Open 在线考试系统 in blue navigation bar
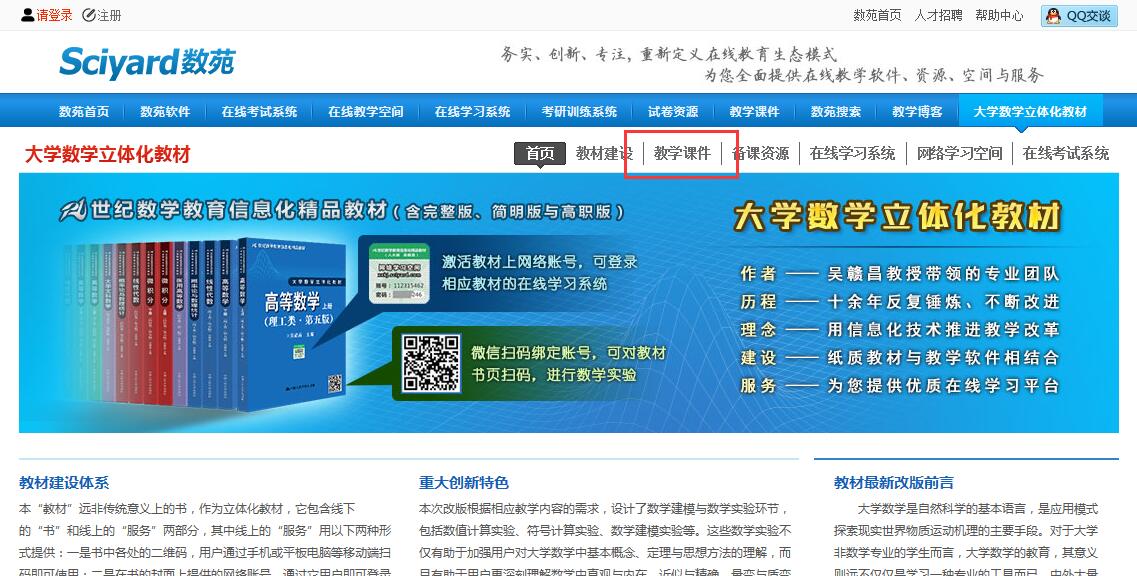This screenshot has width=1137, height=576. click(x=260, y=112)
